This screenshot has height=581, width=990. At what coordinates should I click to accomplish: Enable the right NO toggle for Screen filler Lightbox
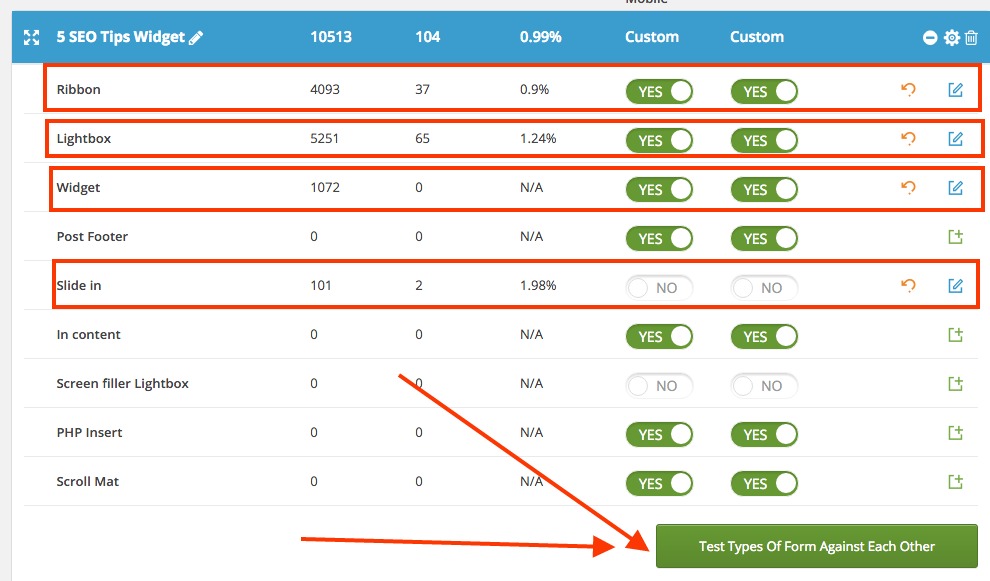click(764, 385)
